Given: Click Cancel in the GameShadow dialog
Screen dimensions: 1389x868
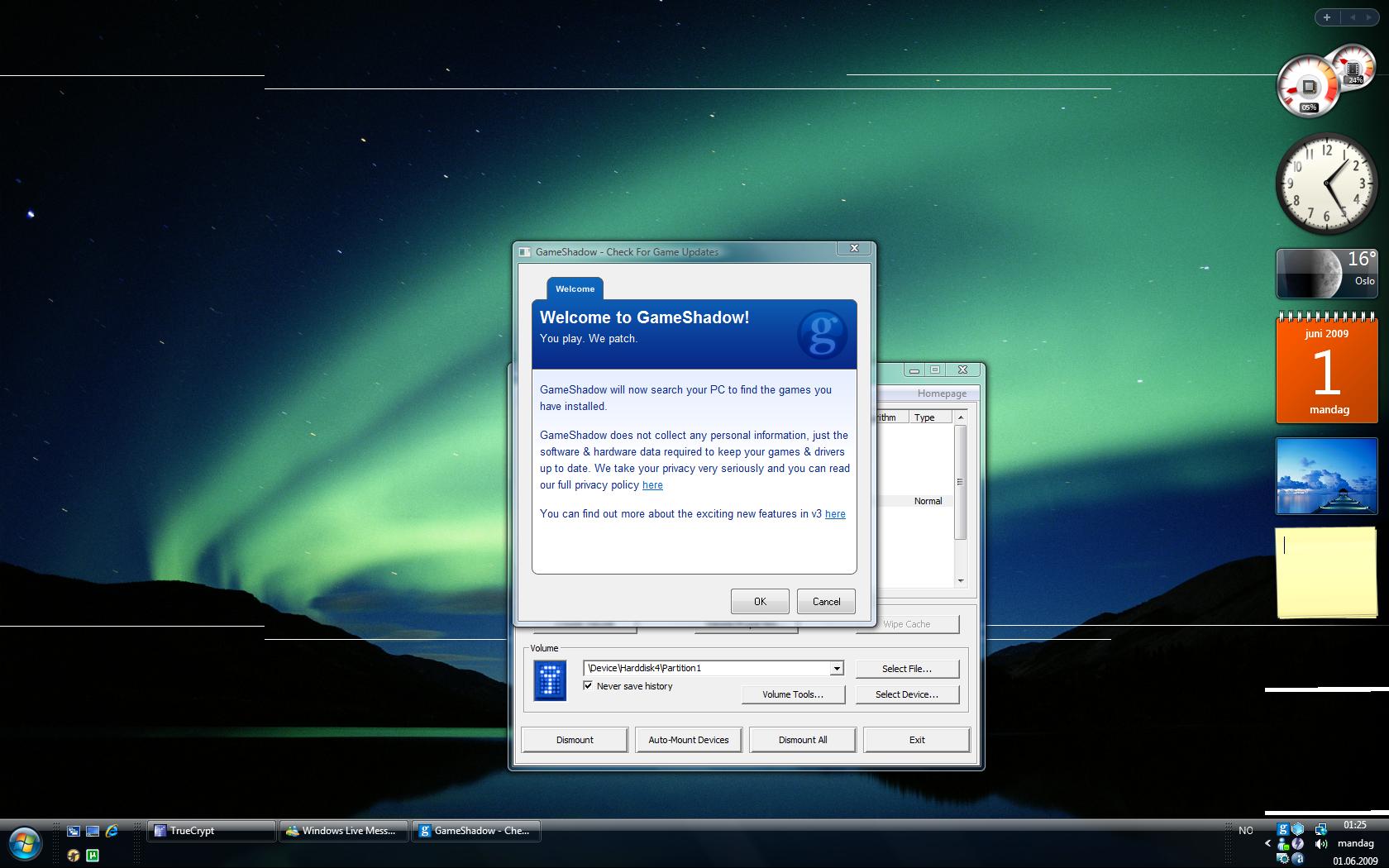Looking at the screenshot, I should [x=826, y=601].
